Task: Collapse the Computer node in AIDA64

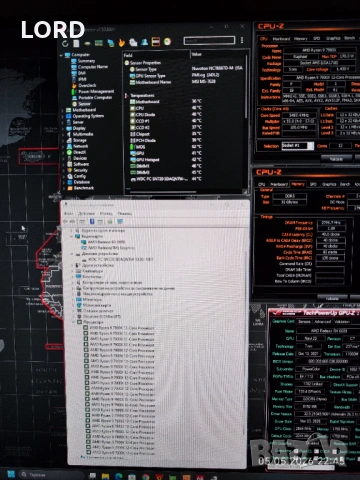Action: [x=61, y=55]
